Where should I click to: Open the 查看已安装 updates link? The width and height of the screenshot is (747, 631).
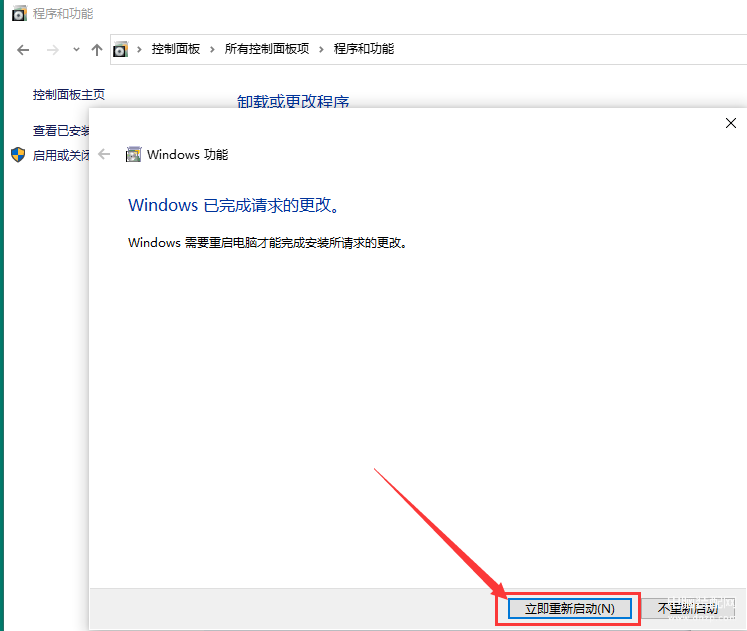click(61, 130)
